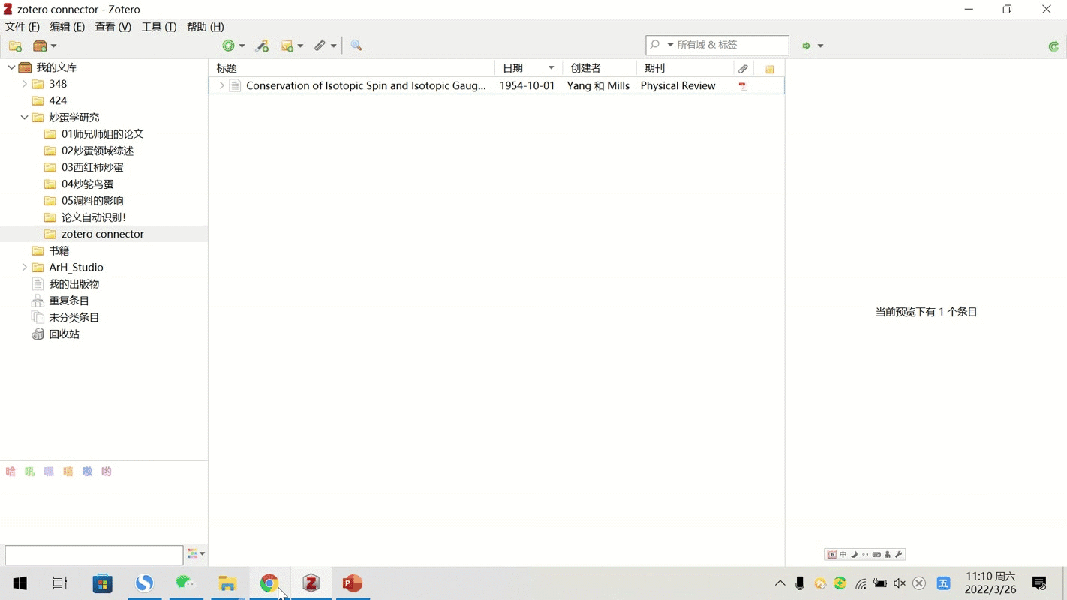
Task: Open Microsoft Store from the taskbar
Action: pyautogui.click(x=103, y=583)
